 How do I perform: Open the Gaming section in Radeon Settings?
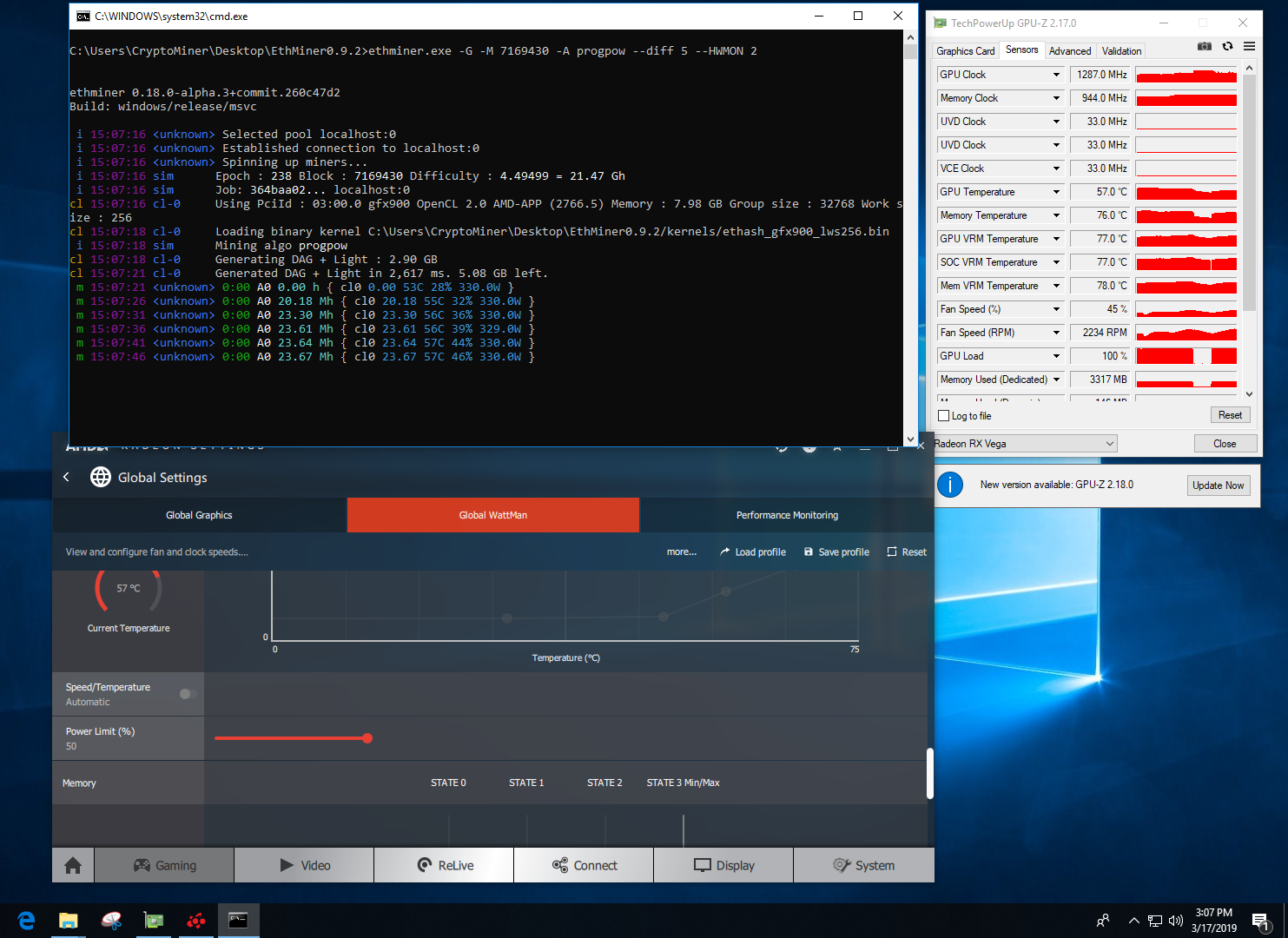click(x=164, y=865)
